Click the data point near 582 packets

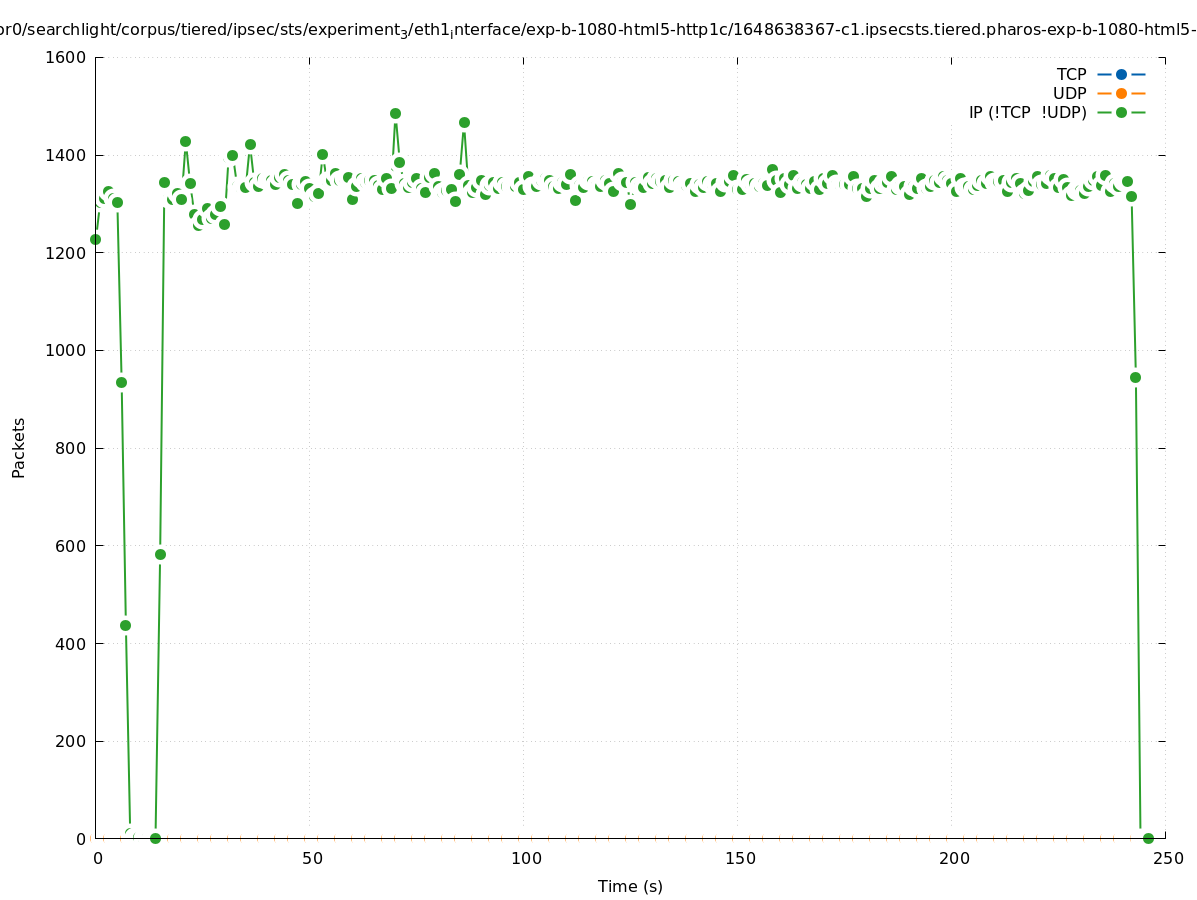click(x=160, y=554)
